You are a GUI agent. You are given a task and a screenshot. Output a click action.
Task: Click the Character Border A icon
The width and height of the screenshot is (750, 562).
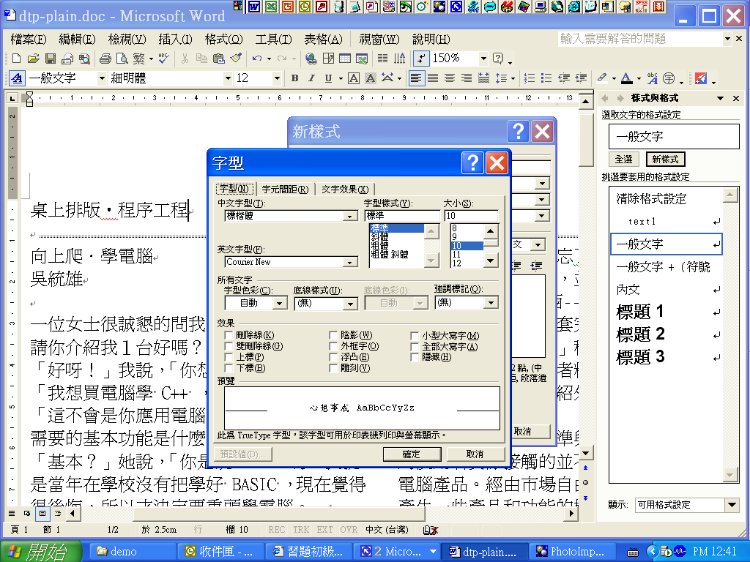(353, 78)
